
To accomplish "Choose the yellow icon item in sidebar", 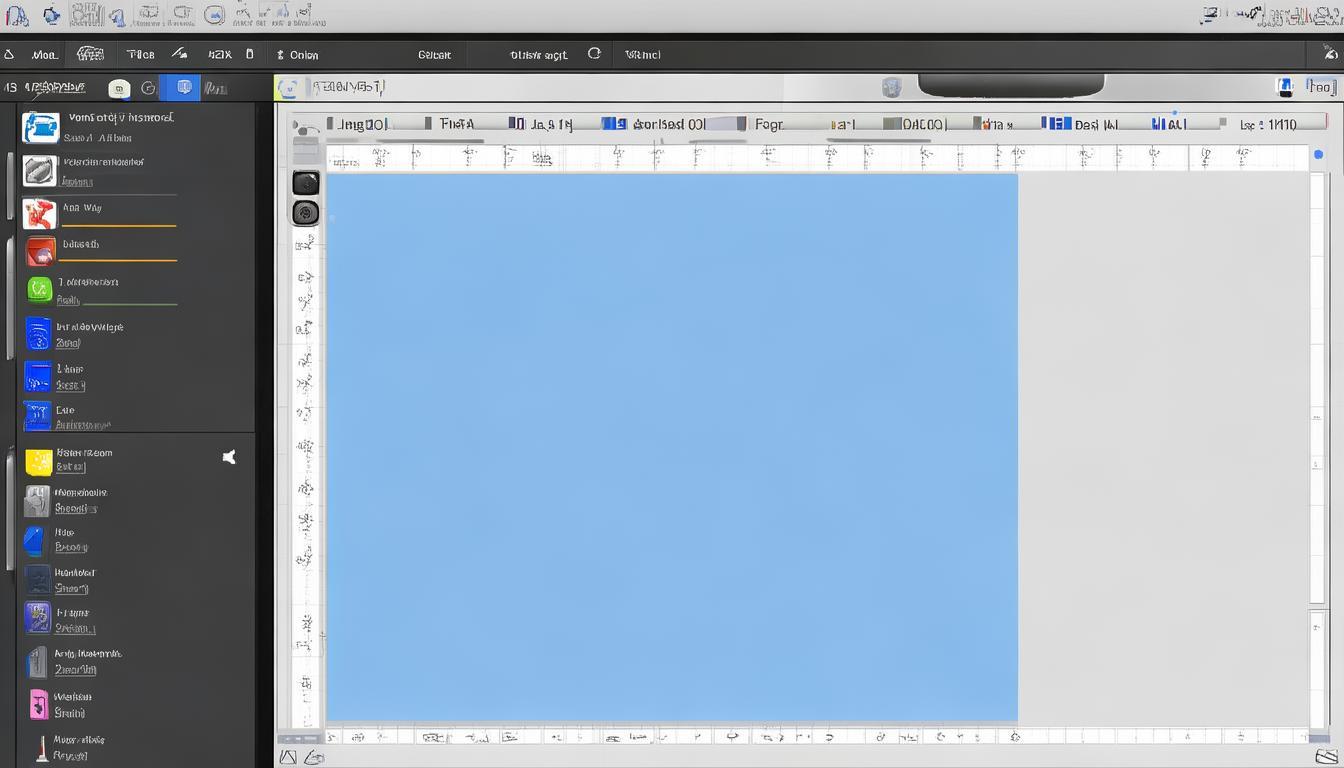I will click(x=39, y=461).
